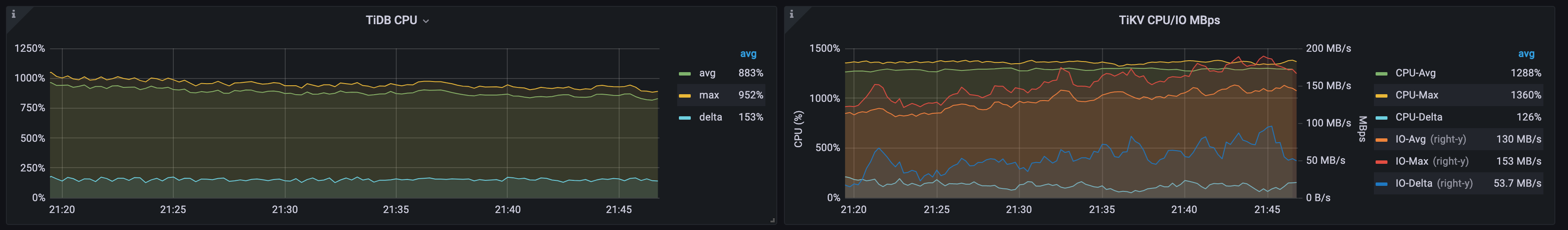Toggle the delta series in TiDB legend
This screenshot has height=230, width=1568.
click(710, 117)
